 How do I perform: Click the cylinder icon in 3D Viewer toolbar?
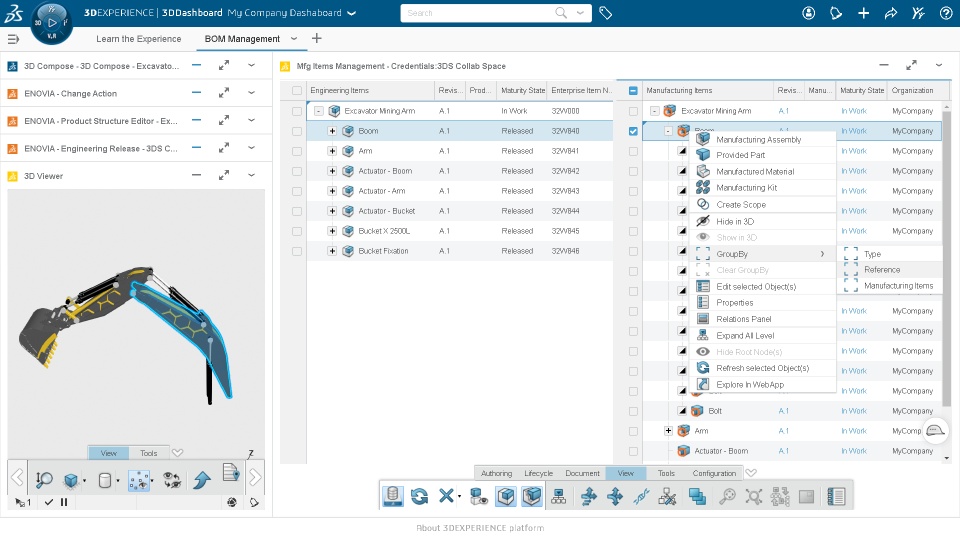coord(105,481)
